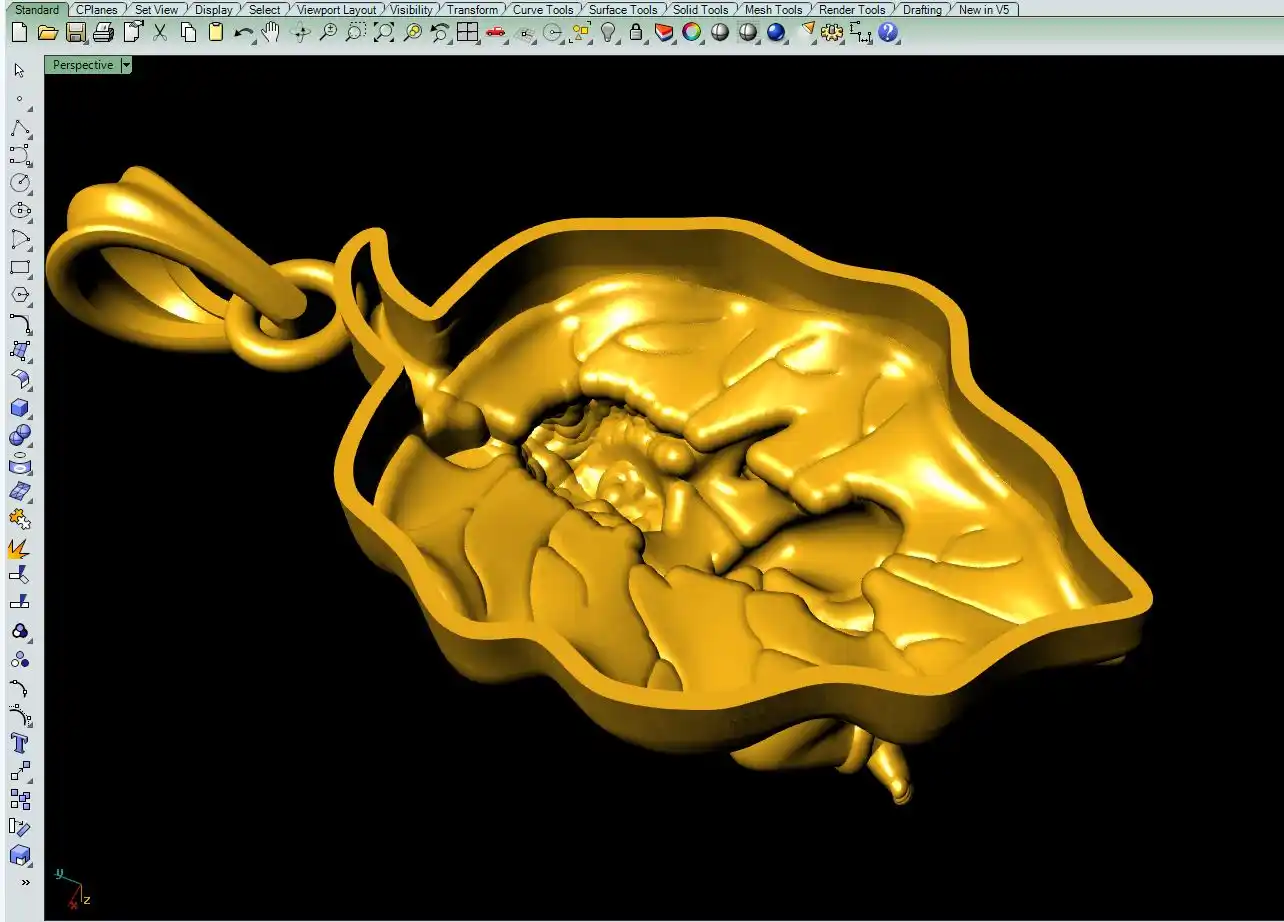The image size is (1284, 922).
Task: Open the four-viewport layout icon
Action: (467, 33)
